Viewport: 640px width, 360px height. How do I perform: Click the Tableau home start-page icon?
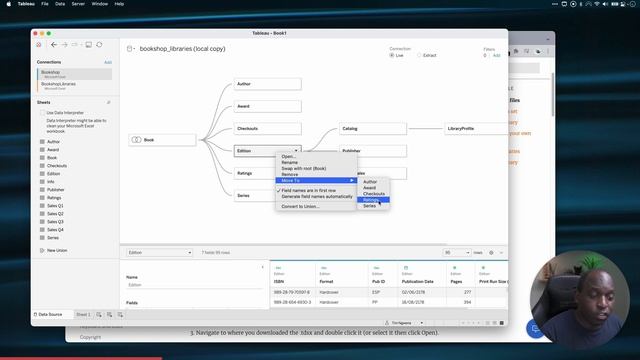point(39,44)
